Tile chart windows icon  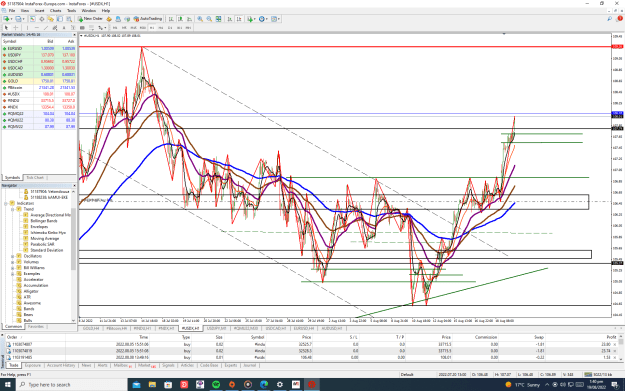(x=218, y=19)
